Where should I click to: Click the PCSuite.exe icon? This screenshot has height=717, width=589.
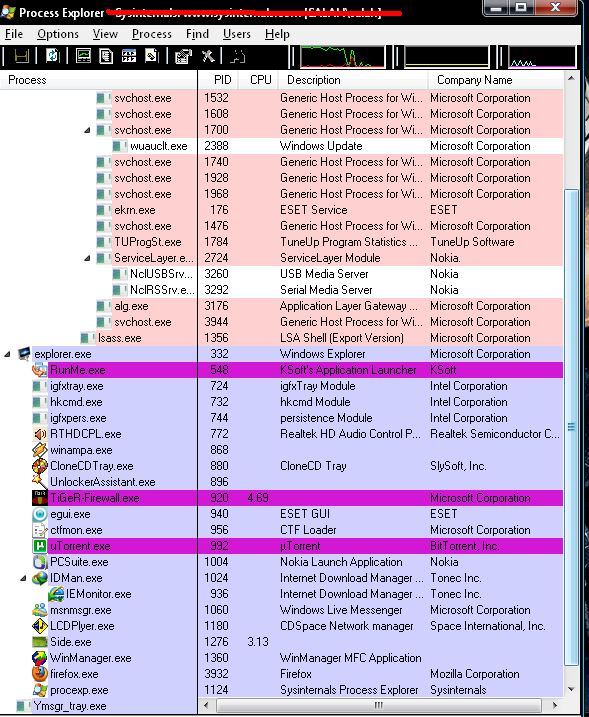coord(40,562)
